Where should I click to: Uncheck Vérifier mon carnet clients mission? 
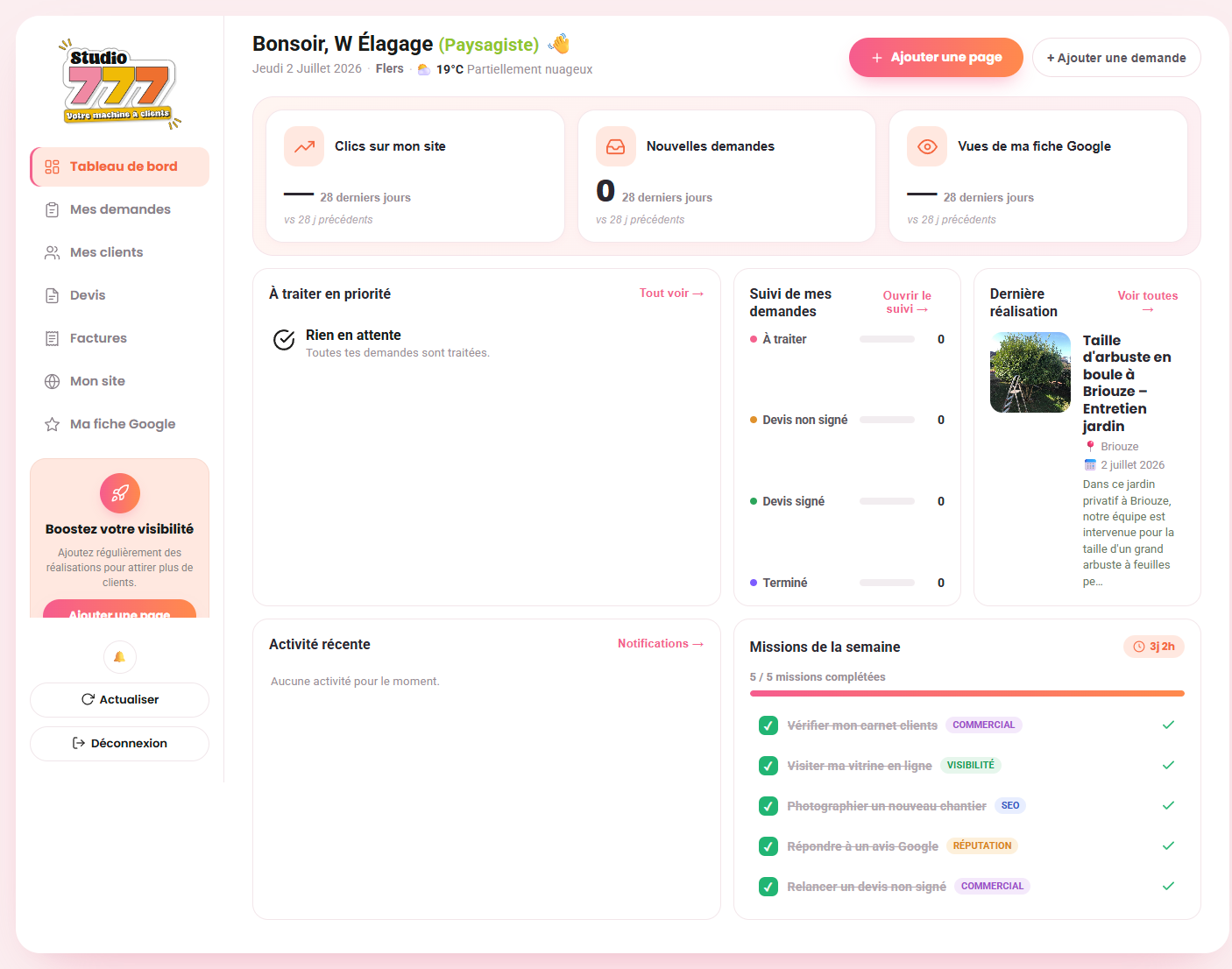[768, 725]
